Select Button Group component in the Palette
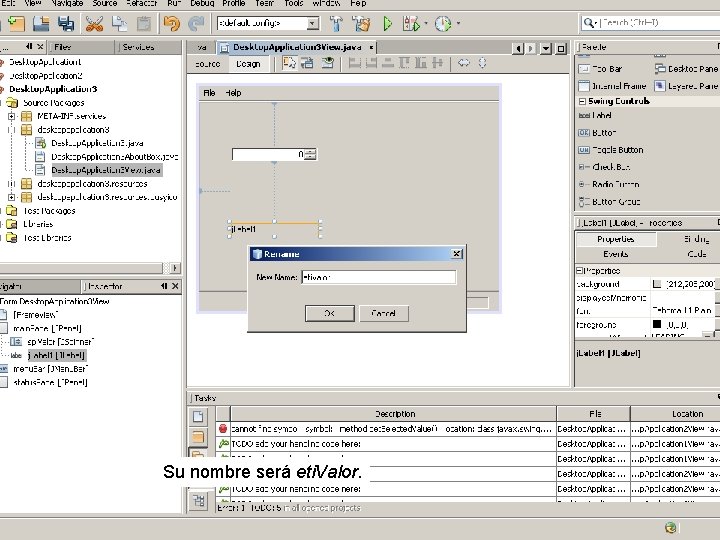 point(609,202)
